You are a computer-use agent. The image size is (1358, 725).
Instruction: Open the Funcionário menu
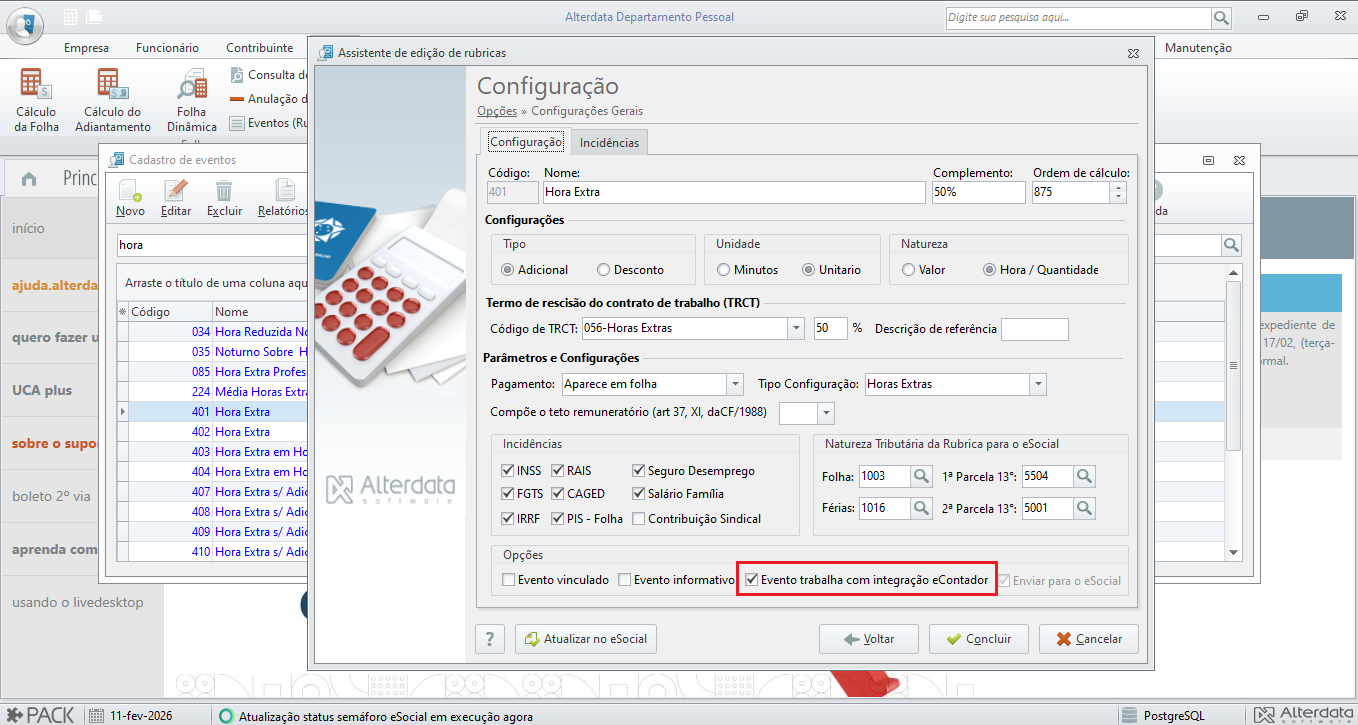pyautogui.click(x=167, y=48)
